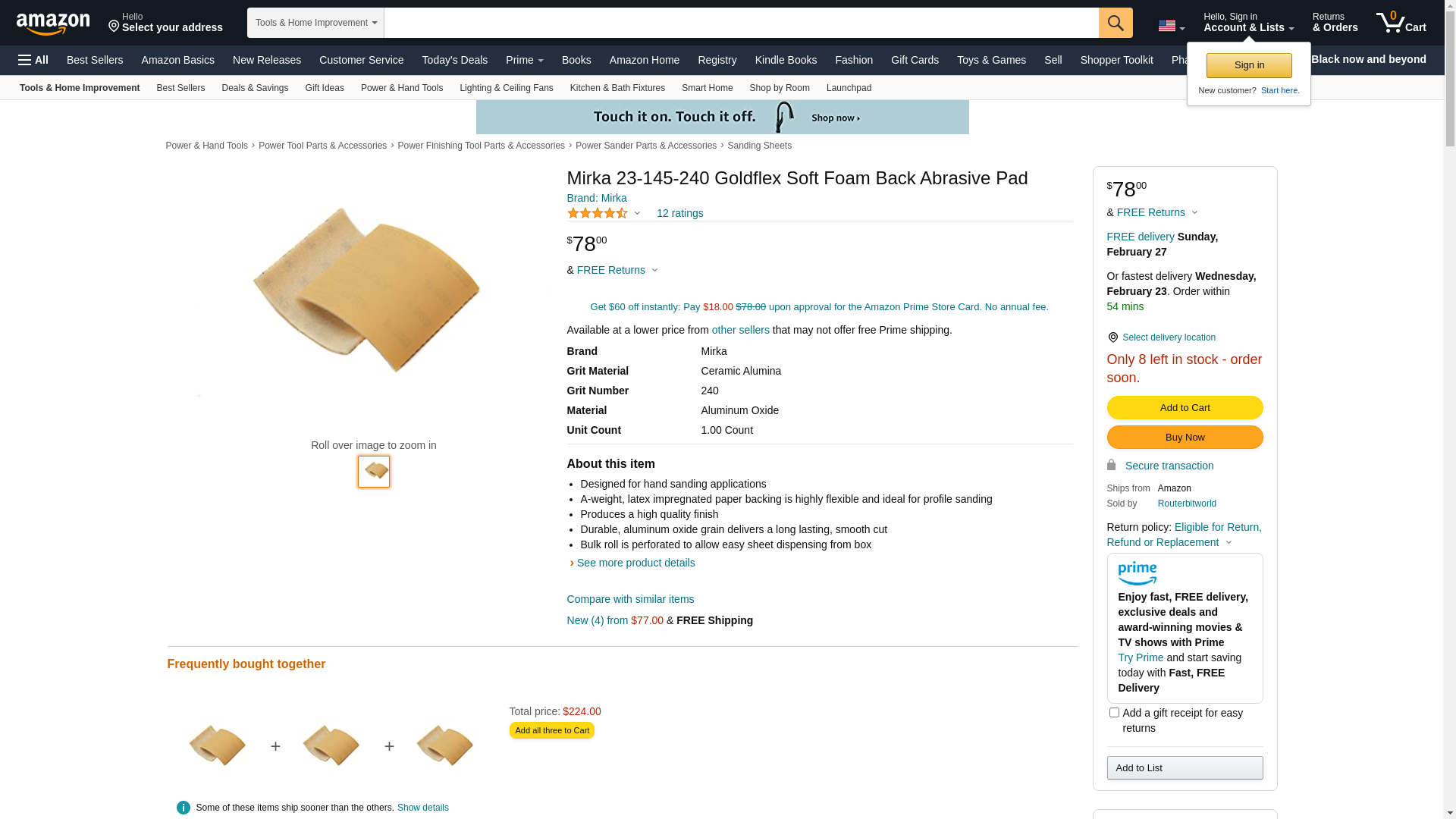Viewport: 1456px width, 819px height.
Task: Open the cart icon
Action: click(x=1401, y=23)
